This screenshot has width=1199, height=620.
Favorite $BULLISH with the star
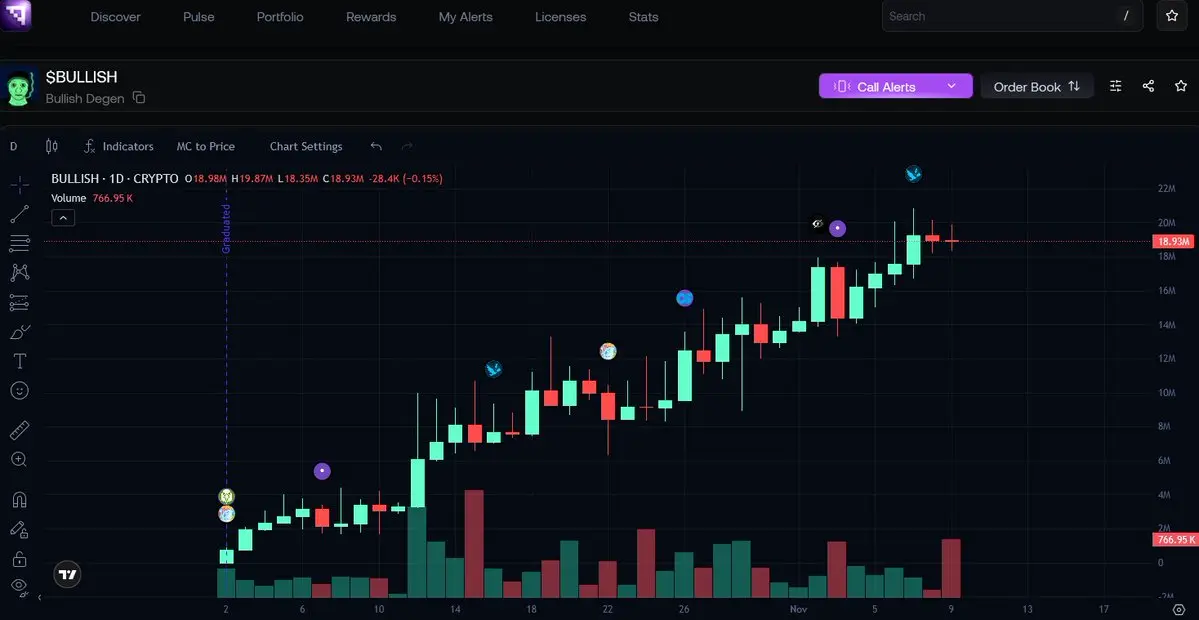(x=1181, y=86)
